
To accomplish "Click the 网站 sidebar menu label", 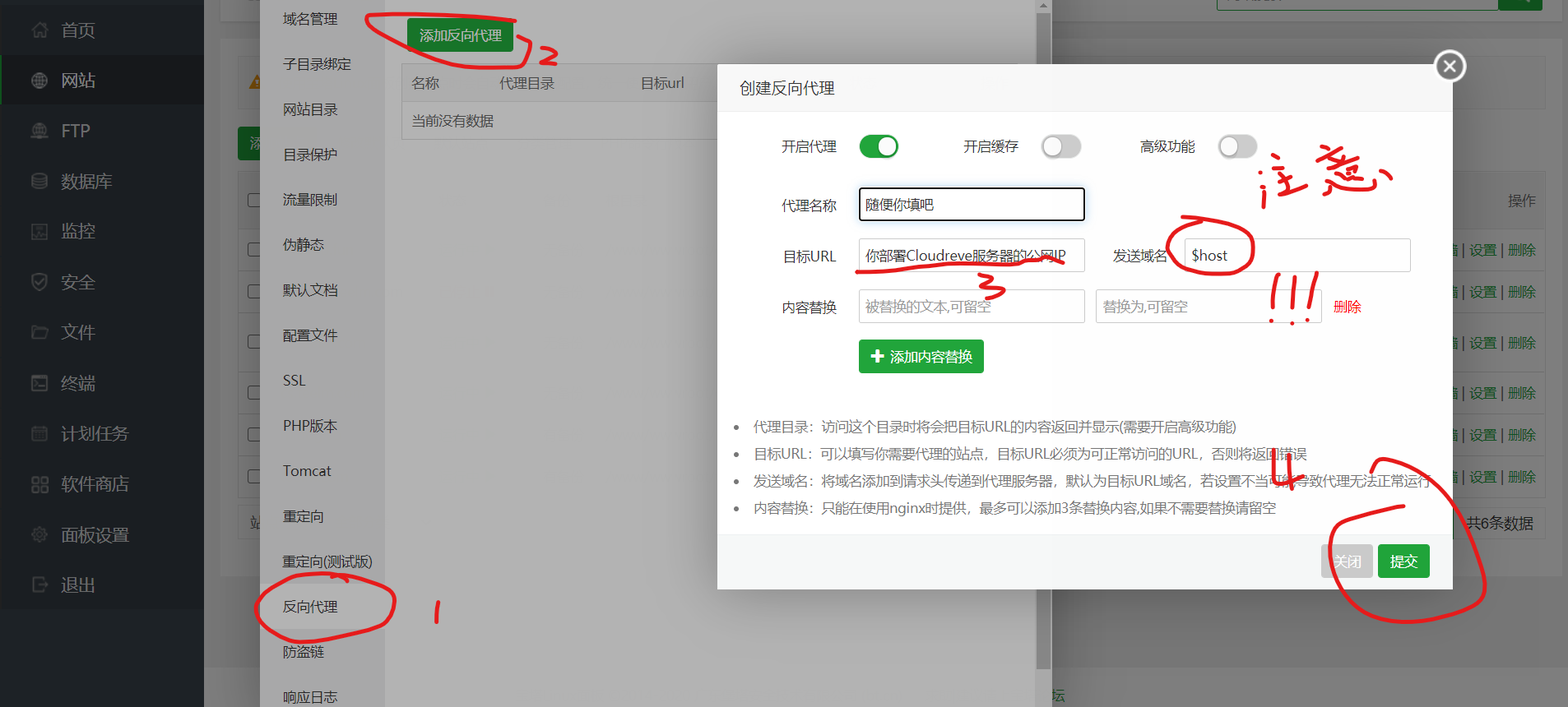I will (x=78, y=81).
